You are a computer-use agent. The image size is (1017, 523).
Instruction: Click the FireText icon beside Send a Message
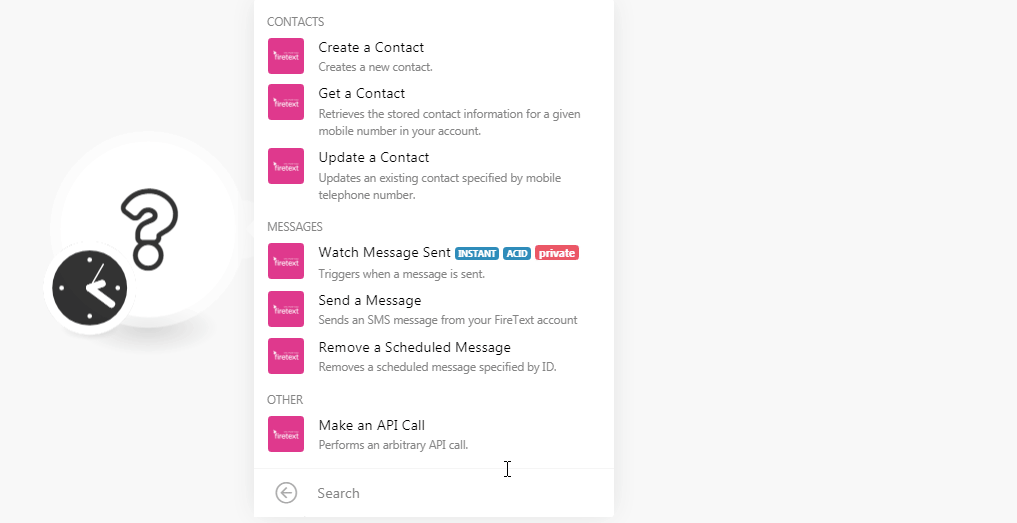point(286,309)
